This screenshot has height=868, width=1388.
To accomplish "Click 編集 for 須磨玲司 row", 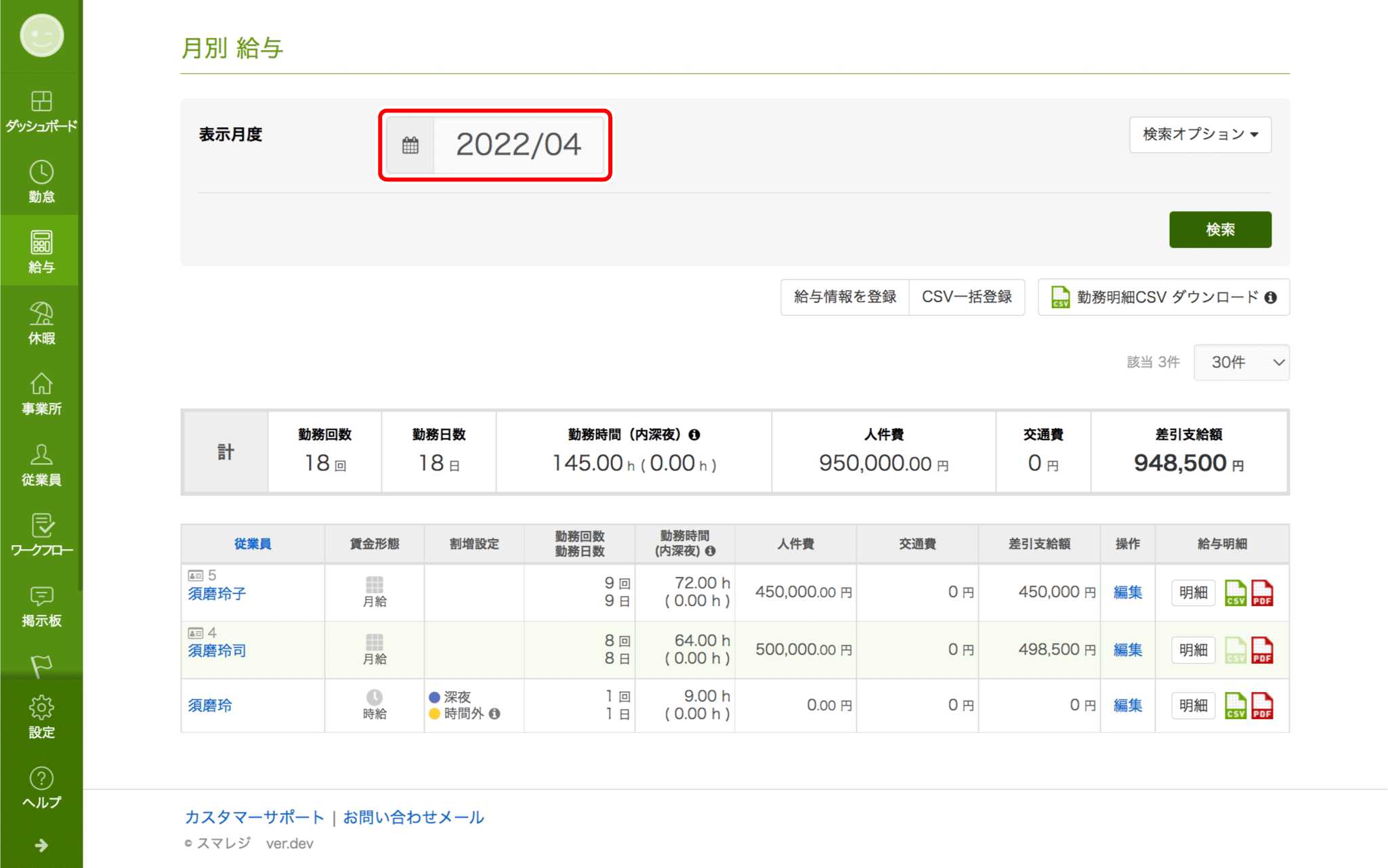I will click(x=1128, y=650).
